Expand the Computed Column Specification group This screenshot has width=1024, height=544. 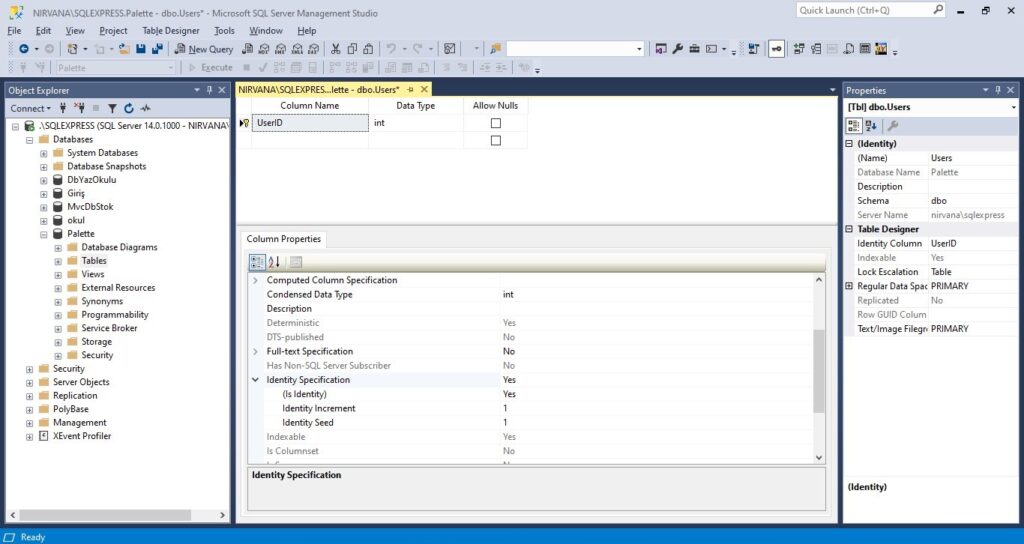click(255, 280)
